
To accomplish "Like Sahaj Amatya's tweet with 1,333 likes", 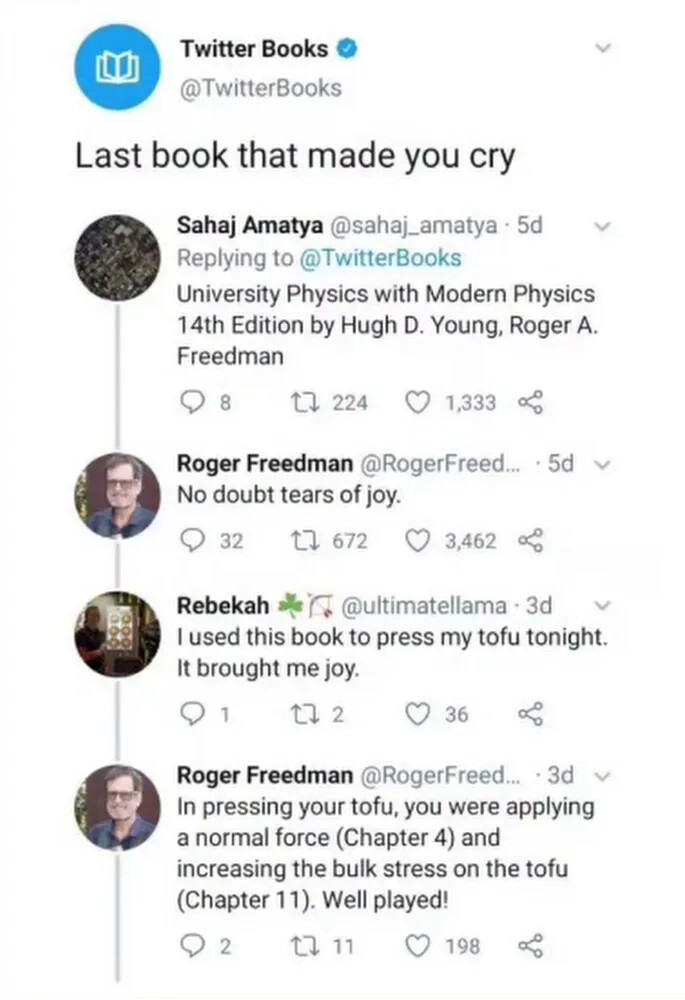I will point(417,403).
